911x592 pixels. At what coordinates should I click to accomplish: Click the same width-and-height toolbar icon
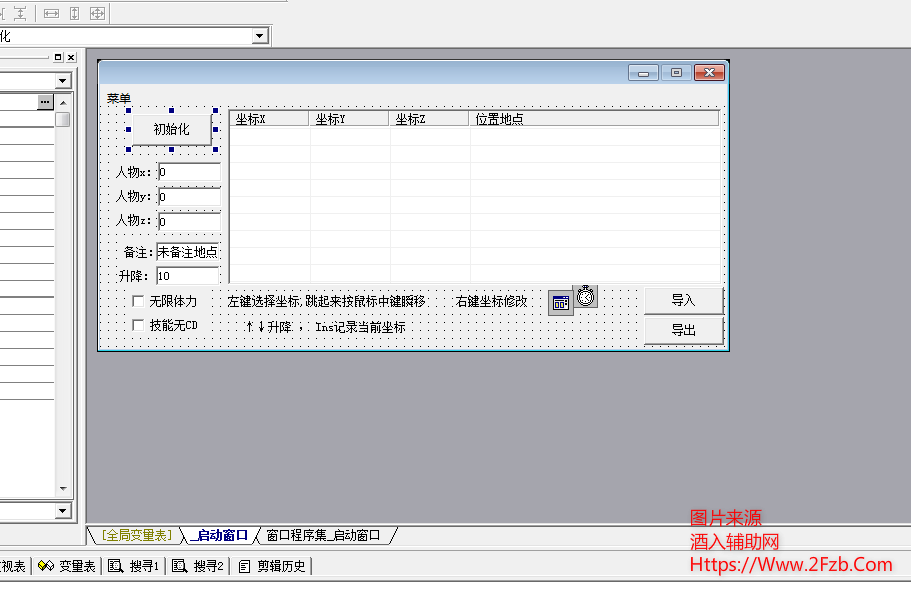tap(97, 13)
